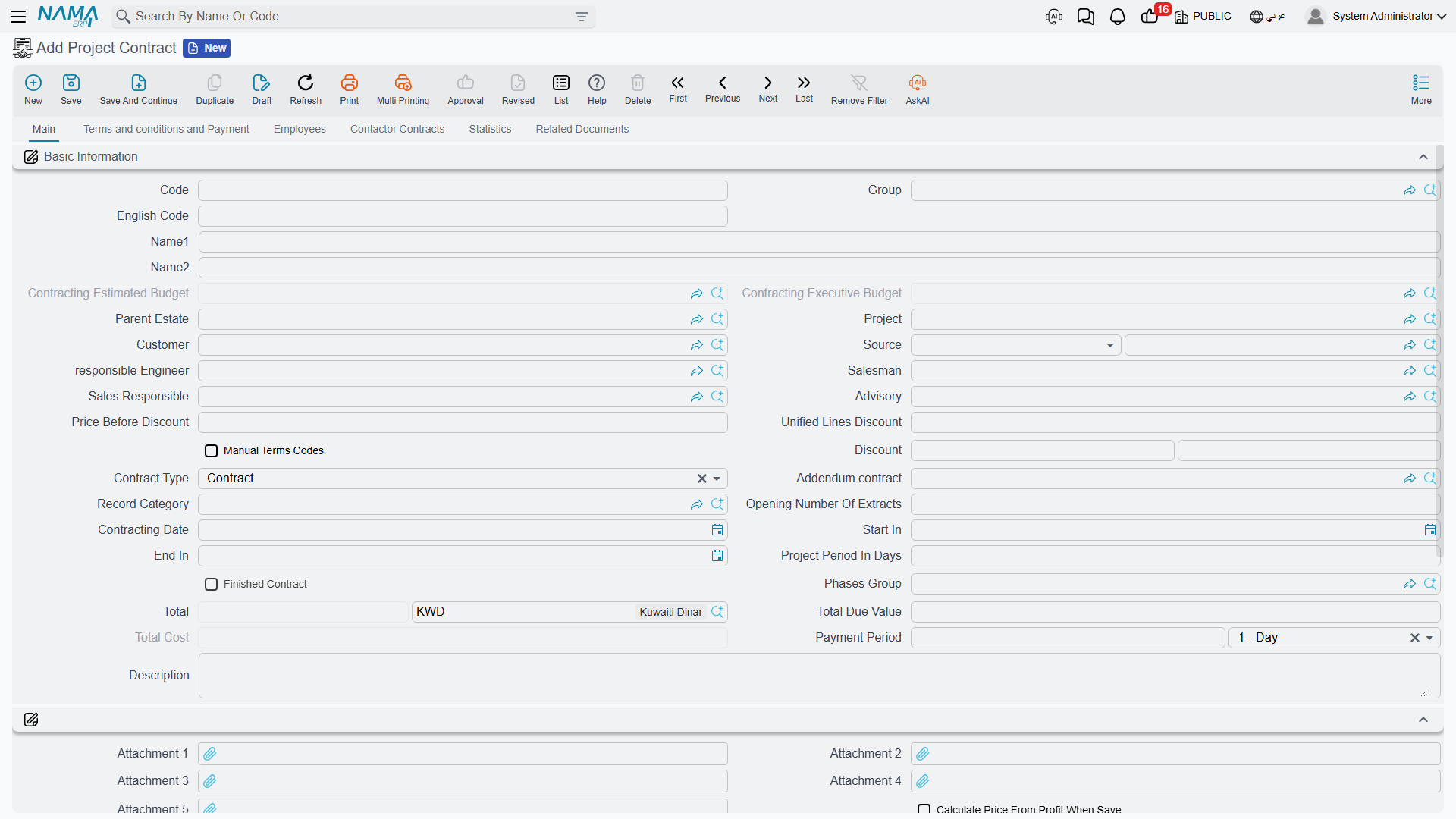Open calendar picker for Contracting Date
Screen dimensions: 1456x819
click(x=717, y=530)
